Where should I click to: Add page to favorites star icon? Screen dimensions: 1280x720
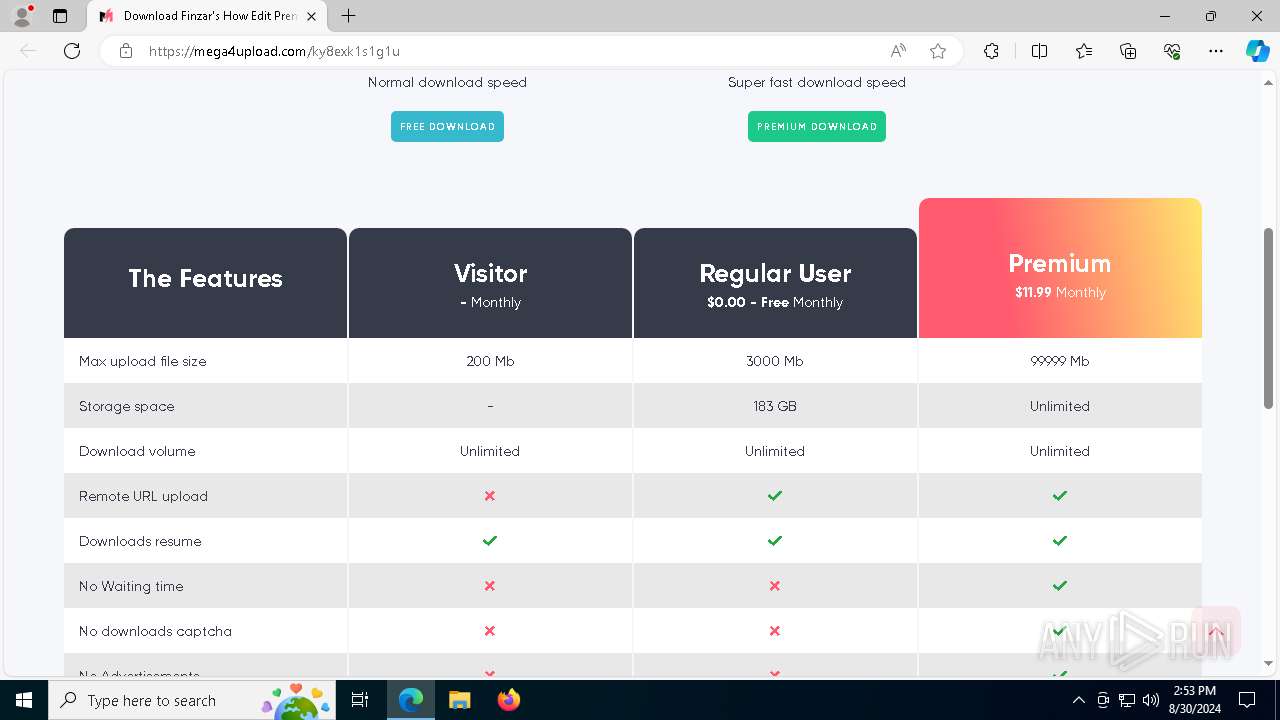coord(938,51)
